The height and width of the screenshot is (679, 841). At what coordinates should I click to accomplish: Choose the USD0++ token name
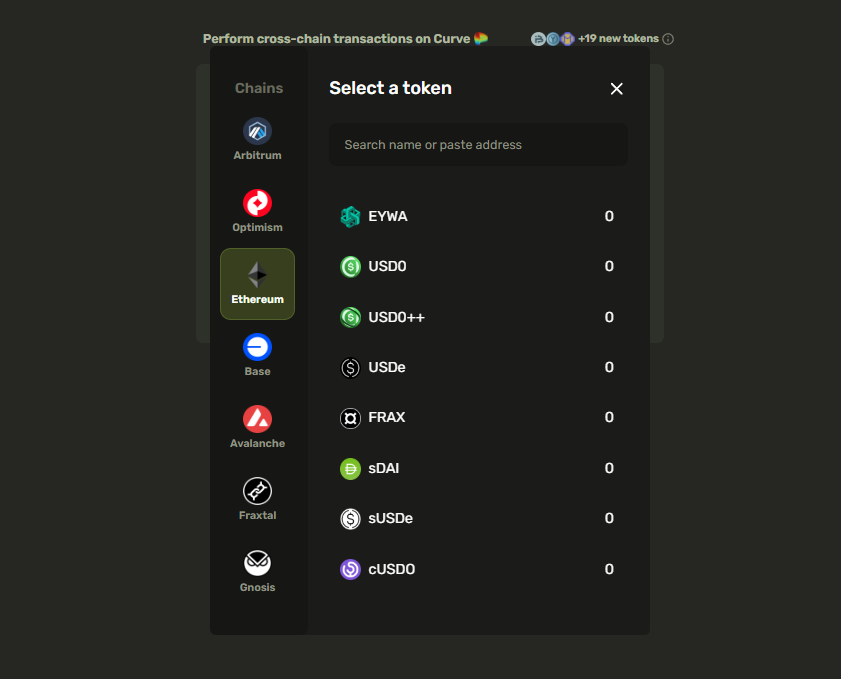click(x=396, y=318)
